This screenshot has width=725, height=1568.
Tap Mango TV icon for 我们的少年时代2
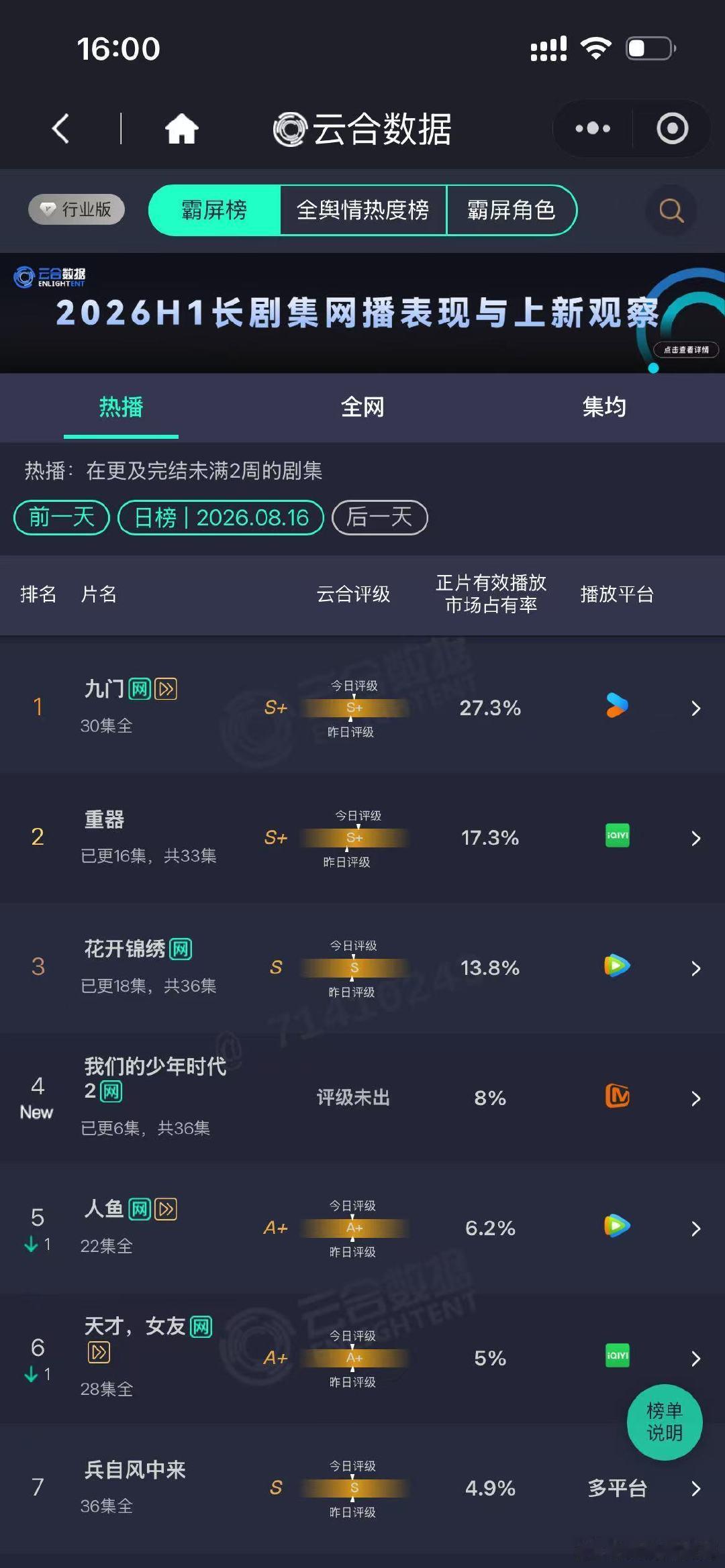coord(617,1096)
